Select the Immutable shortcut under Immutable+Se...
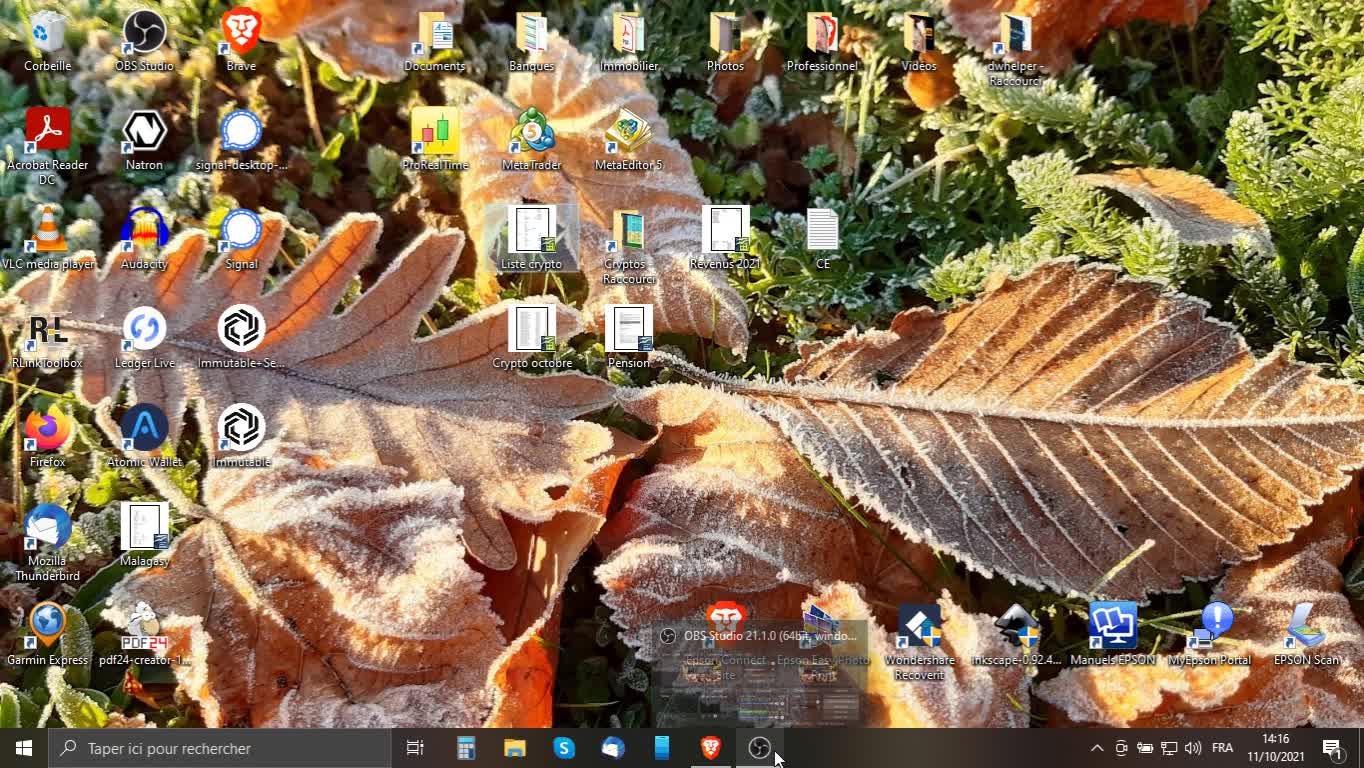1364x768 pixels. tap(241, 437)
